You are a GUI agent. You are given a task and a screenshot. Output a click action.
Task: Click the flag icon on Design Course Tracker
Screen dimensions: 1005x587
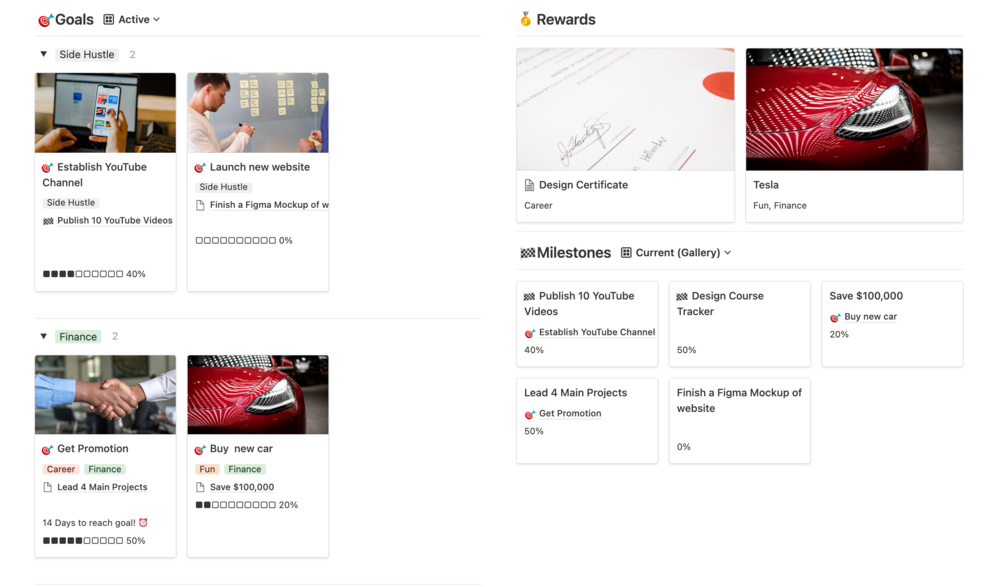(x=682, y=297)
